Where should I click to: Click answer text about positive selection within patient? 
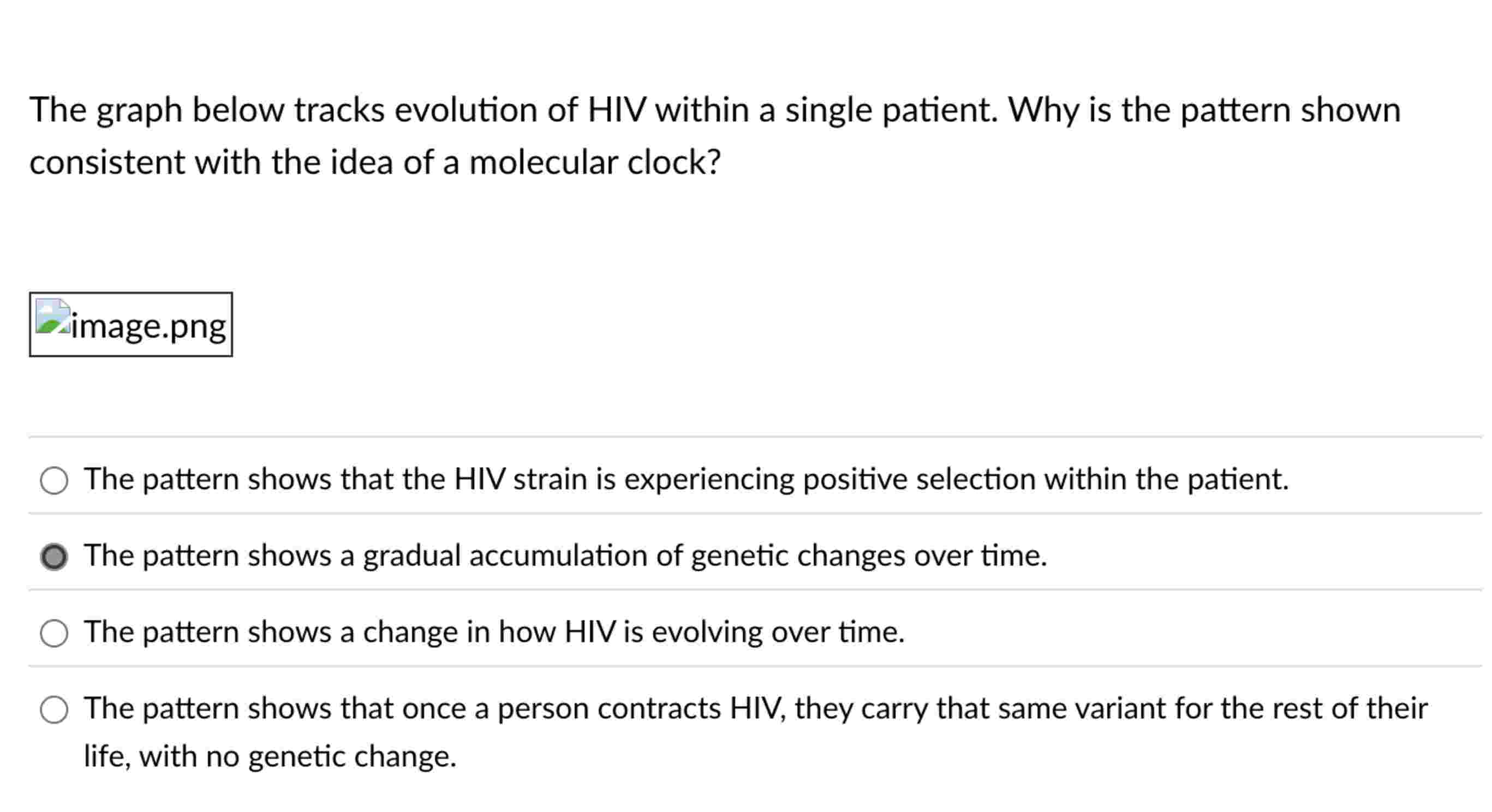point(687,480)
